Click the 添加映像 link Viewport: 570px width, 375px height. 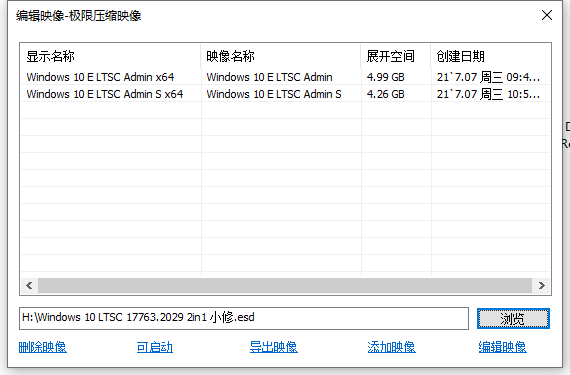391,347
